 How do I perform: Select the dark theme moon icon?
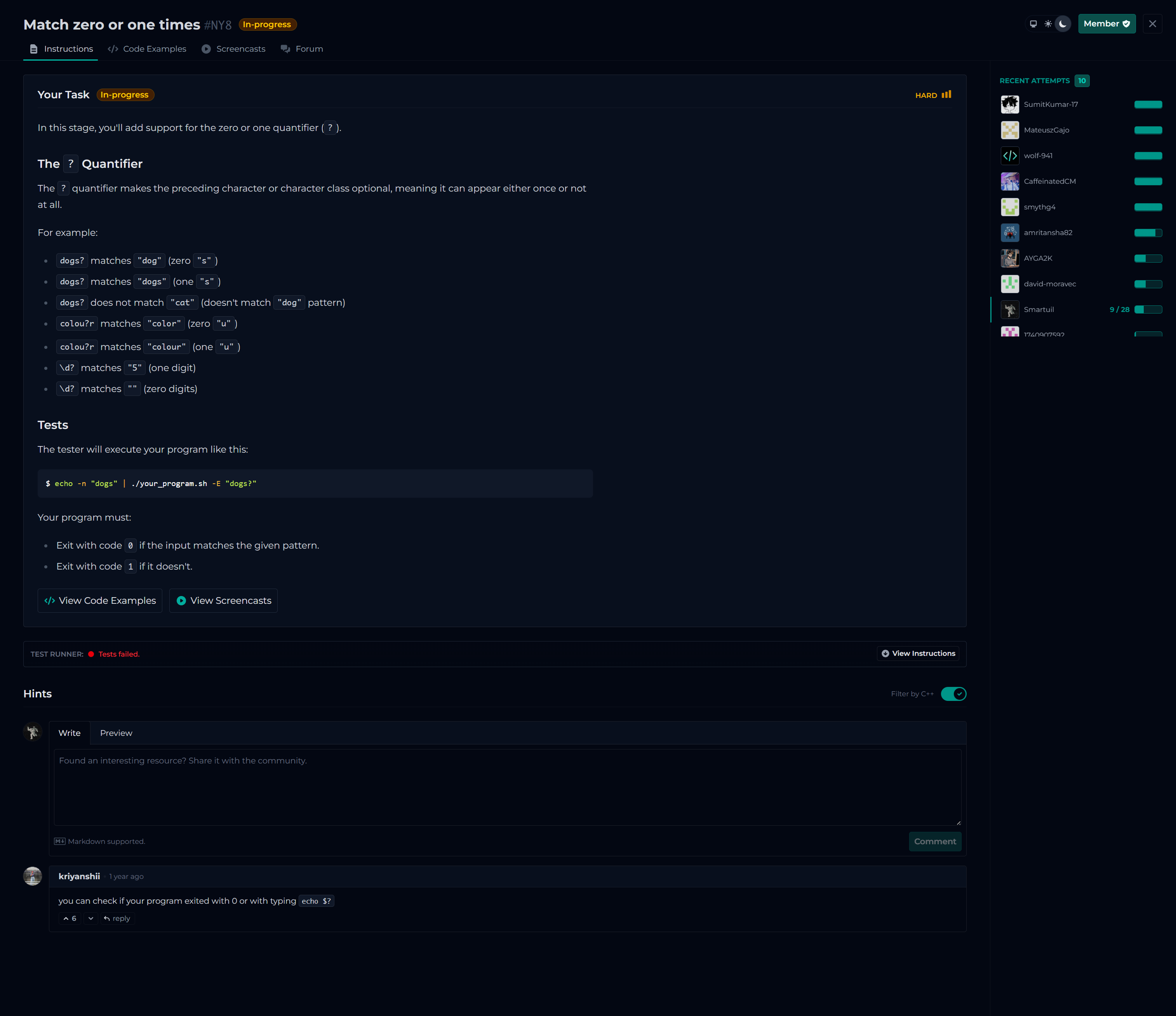click(x=1063, y=24)
